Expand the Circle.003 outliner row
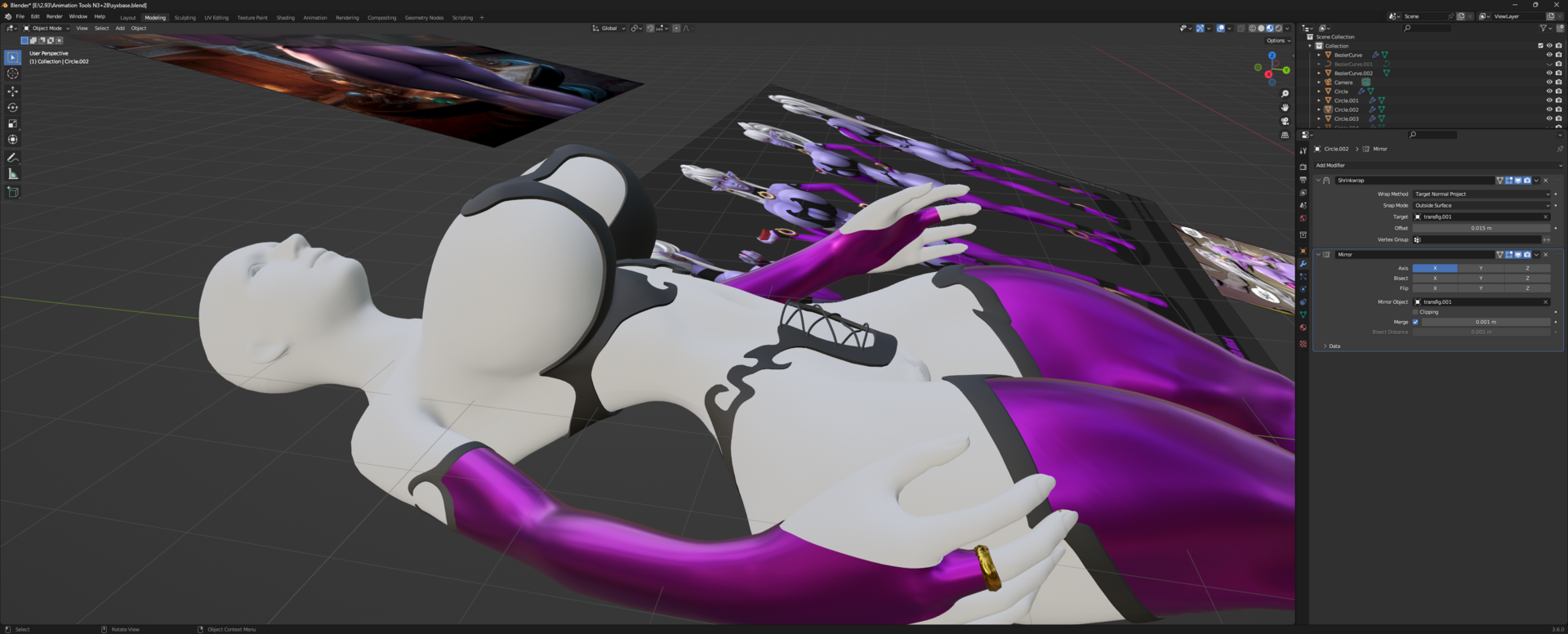1568x634 pixels. pos(1319,119)
